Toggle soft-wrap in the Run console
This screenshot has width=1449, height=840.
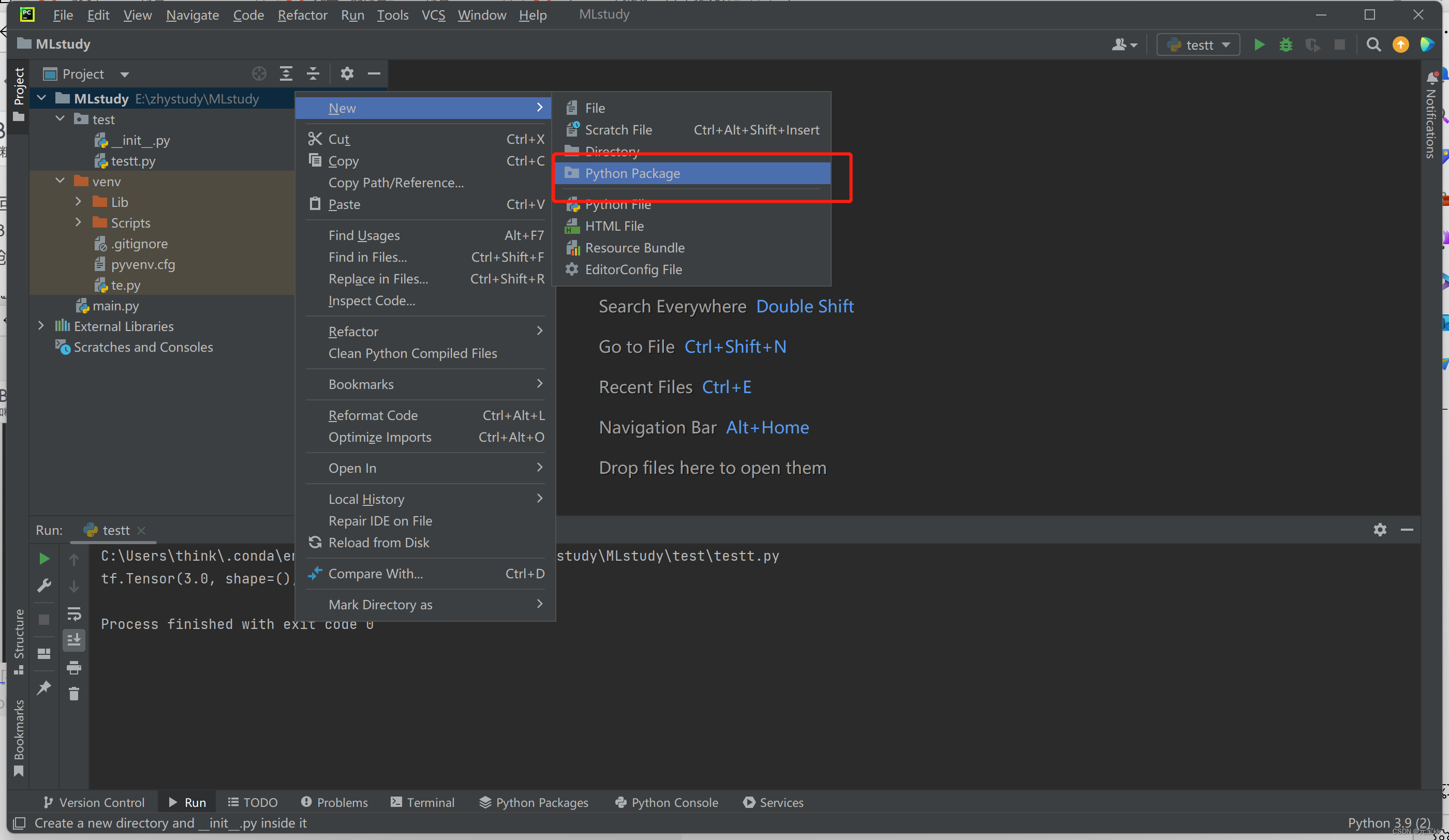point(74,613)
